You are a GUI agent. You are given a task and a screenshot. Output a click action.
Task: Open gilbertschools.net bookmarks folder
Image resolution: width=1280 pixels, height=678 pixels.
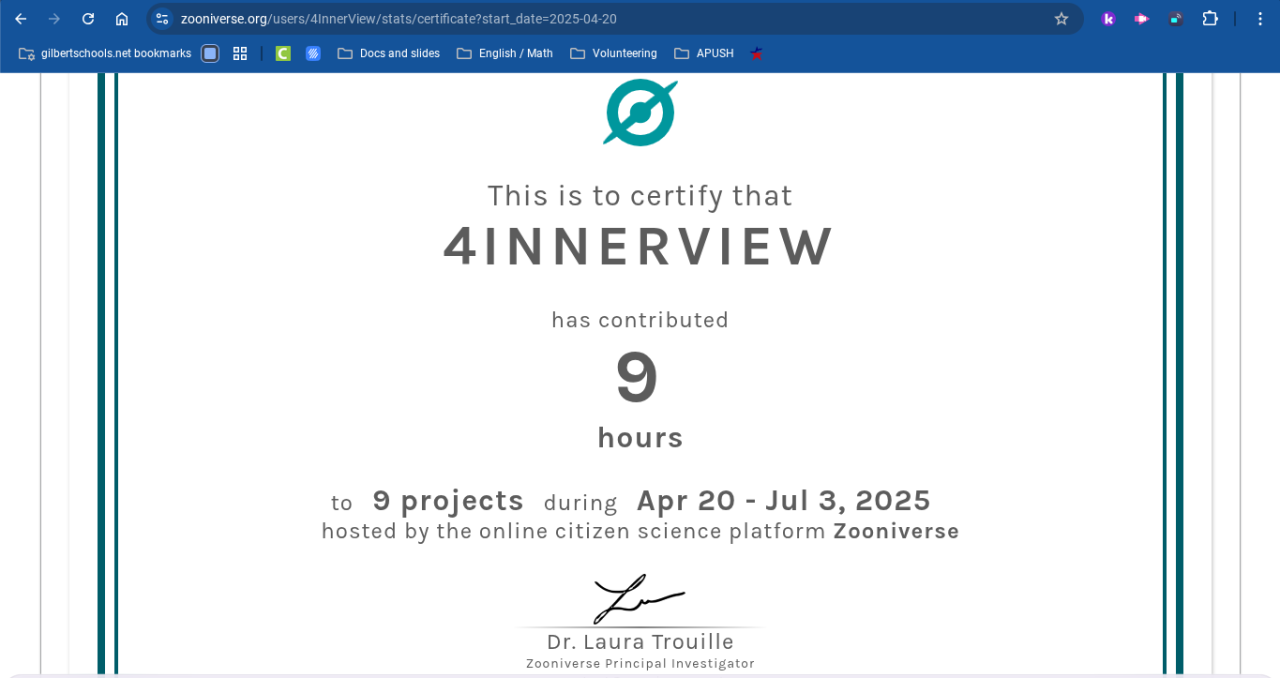tap(105, 53)
